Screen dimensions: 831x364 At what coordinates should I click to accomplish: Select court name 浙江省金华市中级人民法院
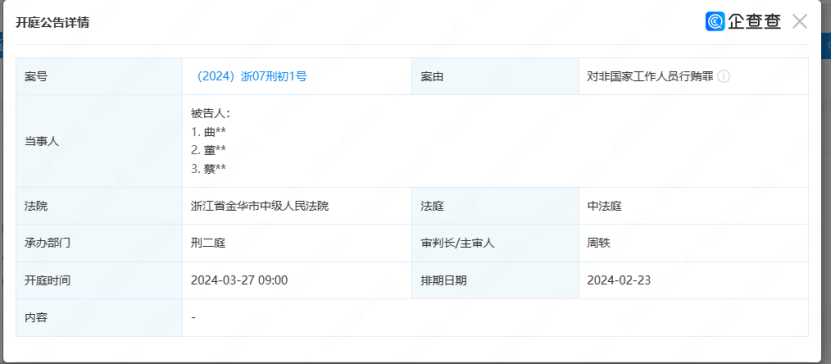tap(260, 206)
